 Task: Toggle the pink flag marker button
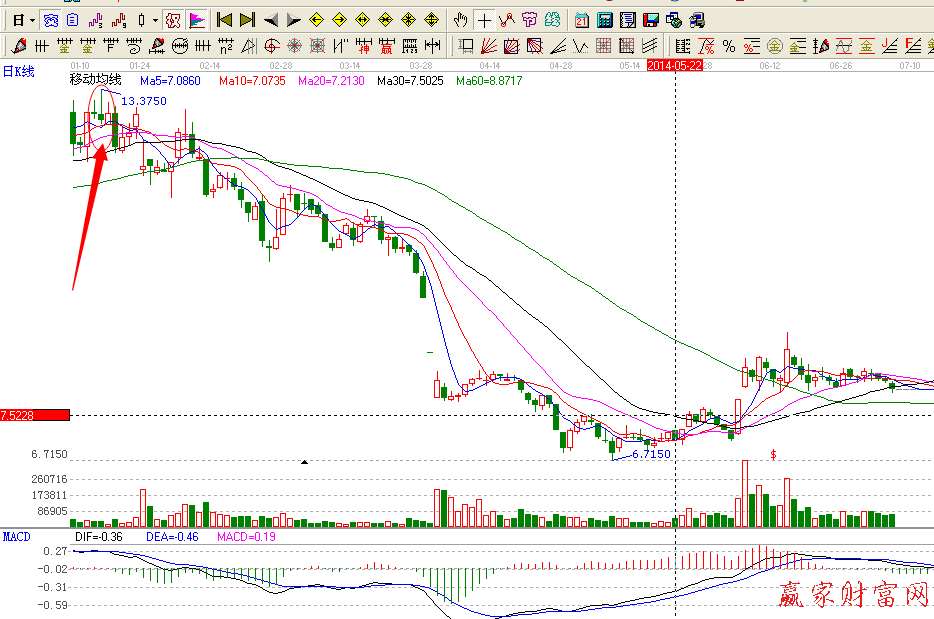(x=196, y=19)
